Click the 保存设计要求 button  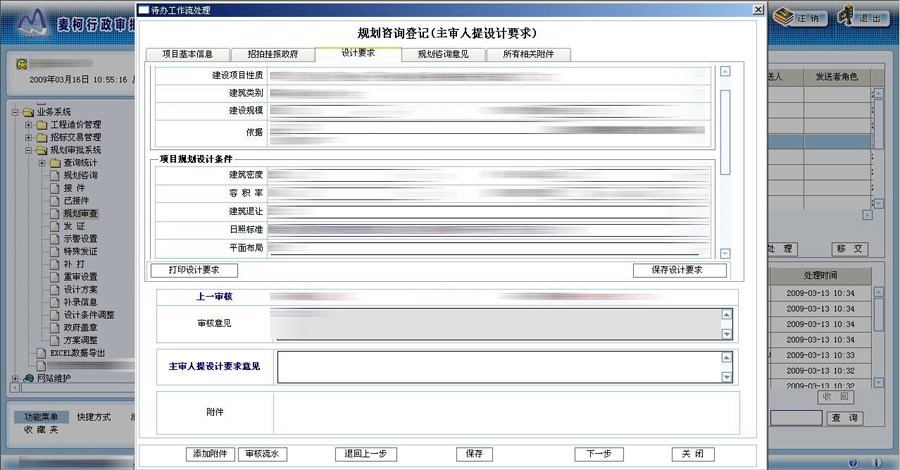click(x=679, y=270)
